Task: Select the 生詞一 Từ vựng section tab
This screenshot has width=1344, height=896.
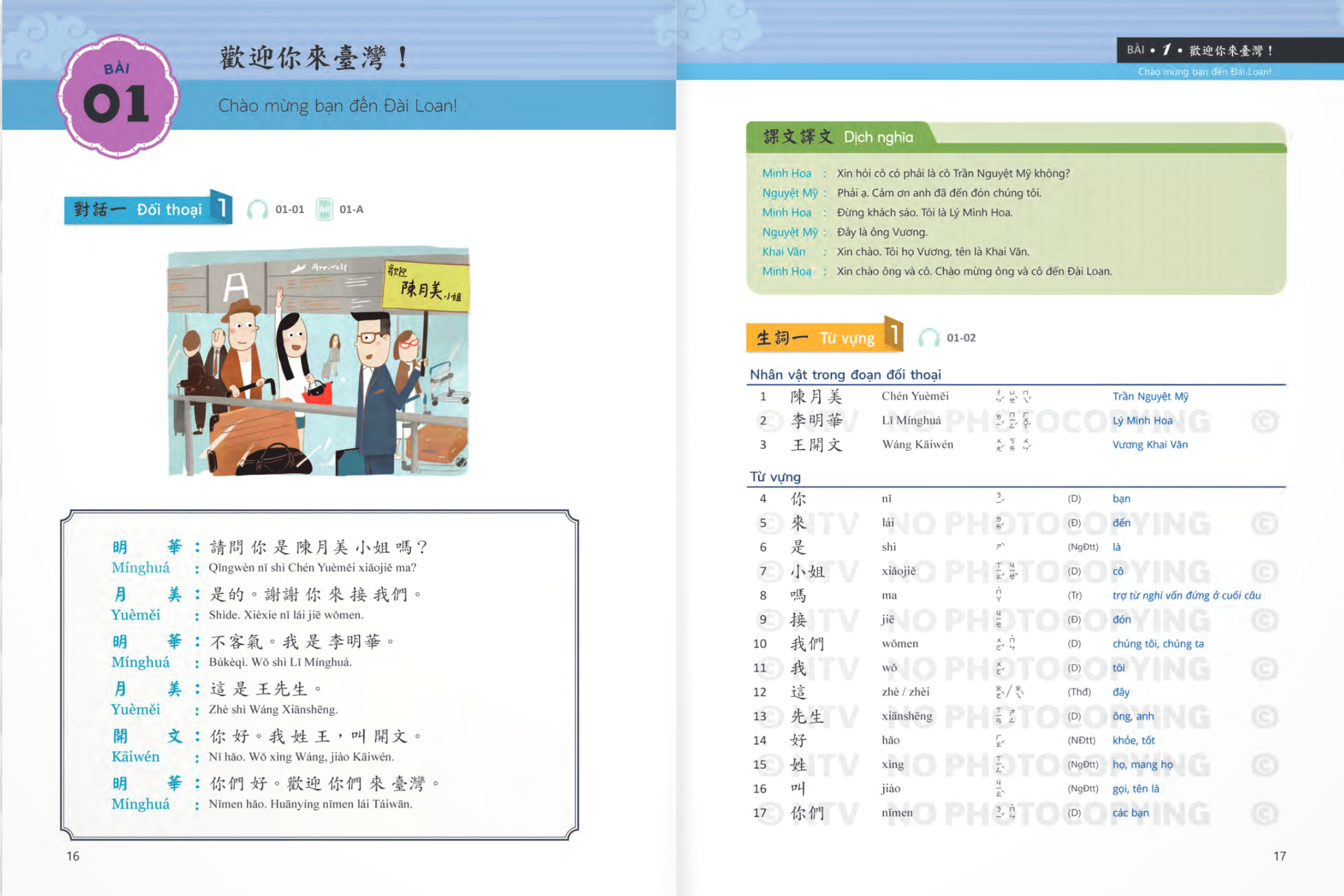Action: pos(816,338)
